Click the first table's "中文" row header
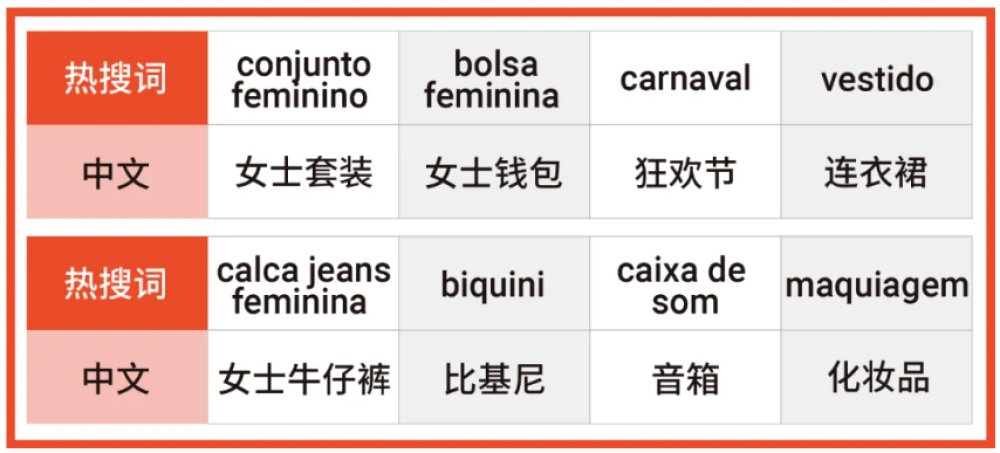This screenshot has width=1000, height=453. coord(117,172)
